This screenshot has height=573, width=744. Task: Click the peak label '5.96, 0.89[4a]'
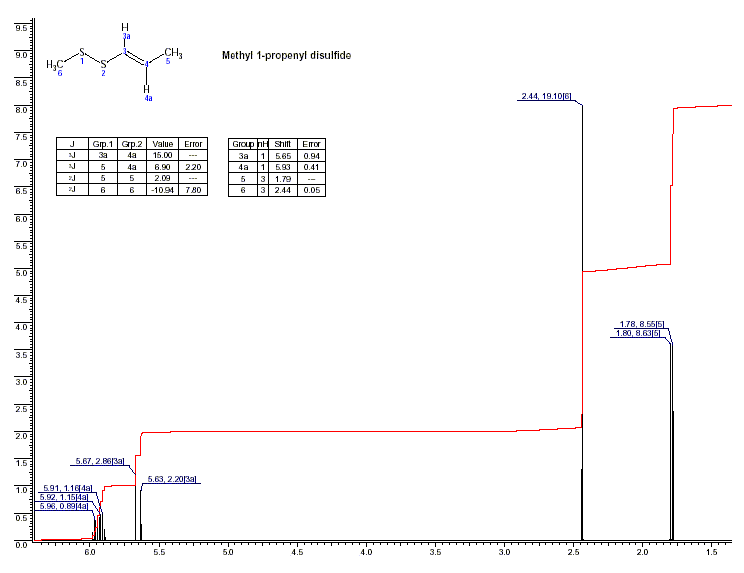coord(64,506)
